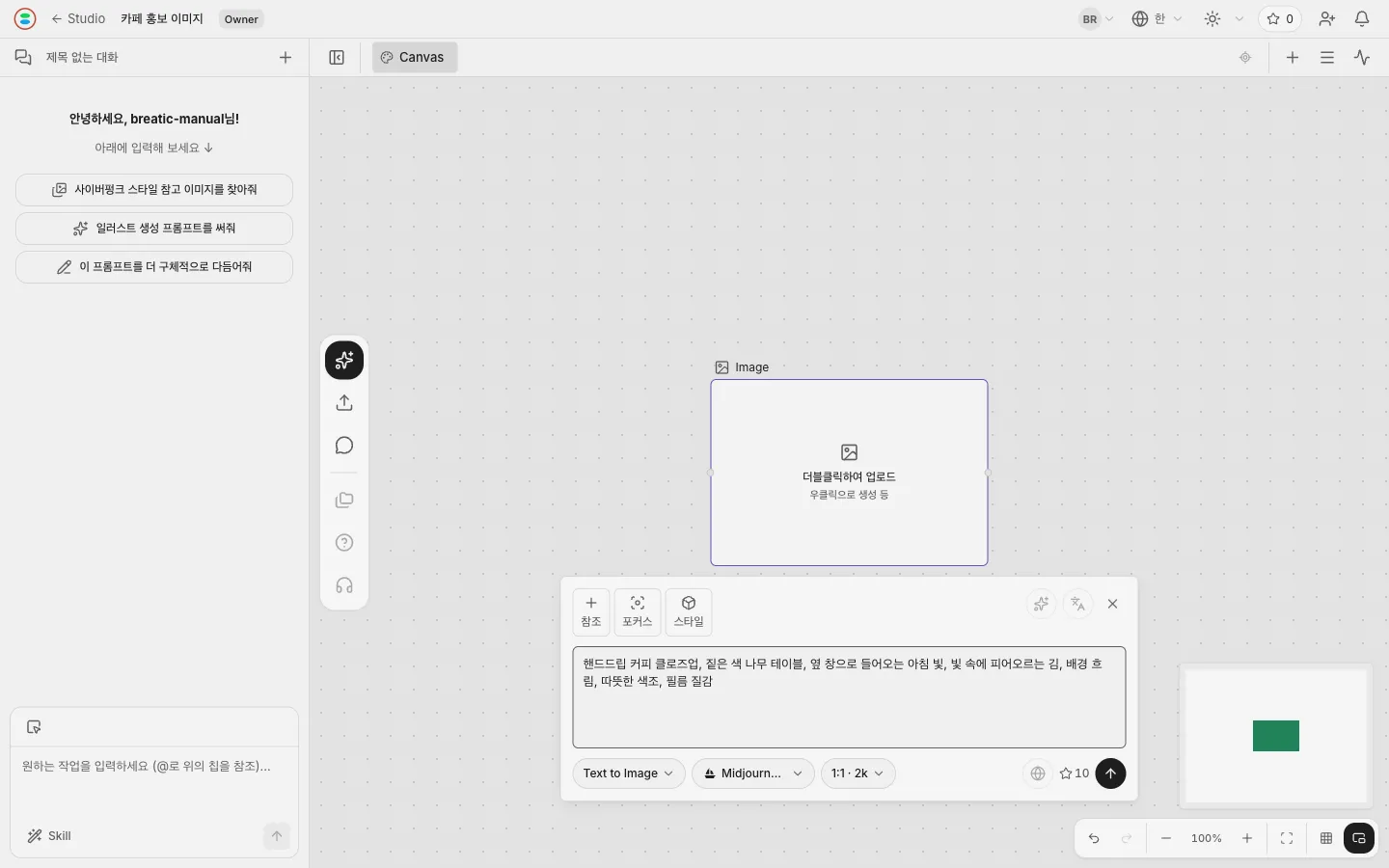
Task: Redo the canvas action
Action: (1127, 839)
